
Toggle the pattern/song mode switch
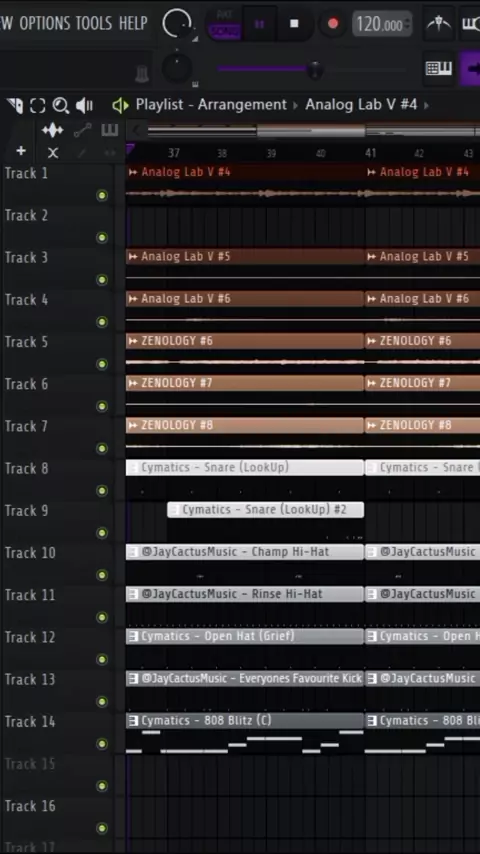click(224, 24)
